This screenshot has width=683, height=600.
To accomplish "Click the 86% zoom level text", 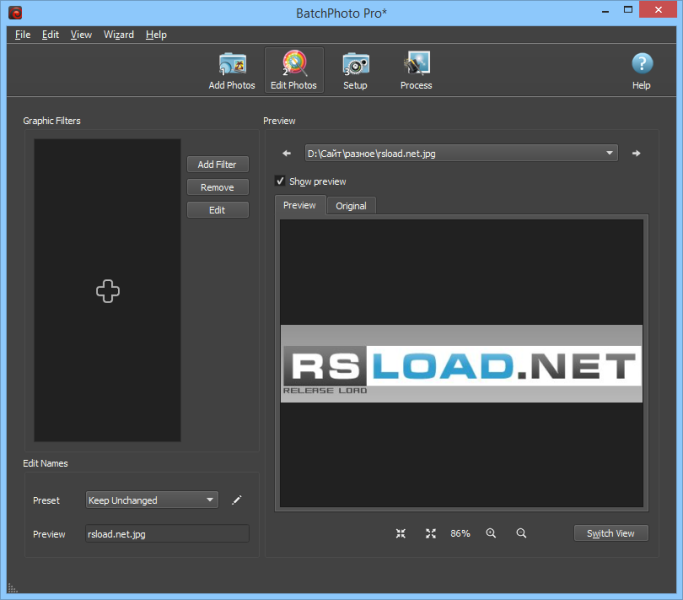I will (460, 533).
